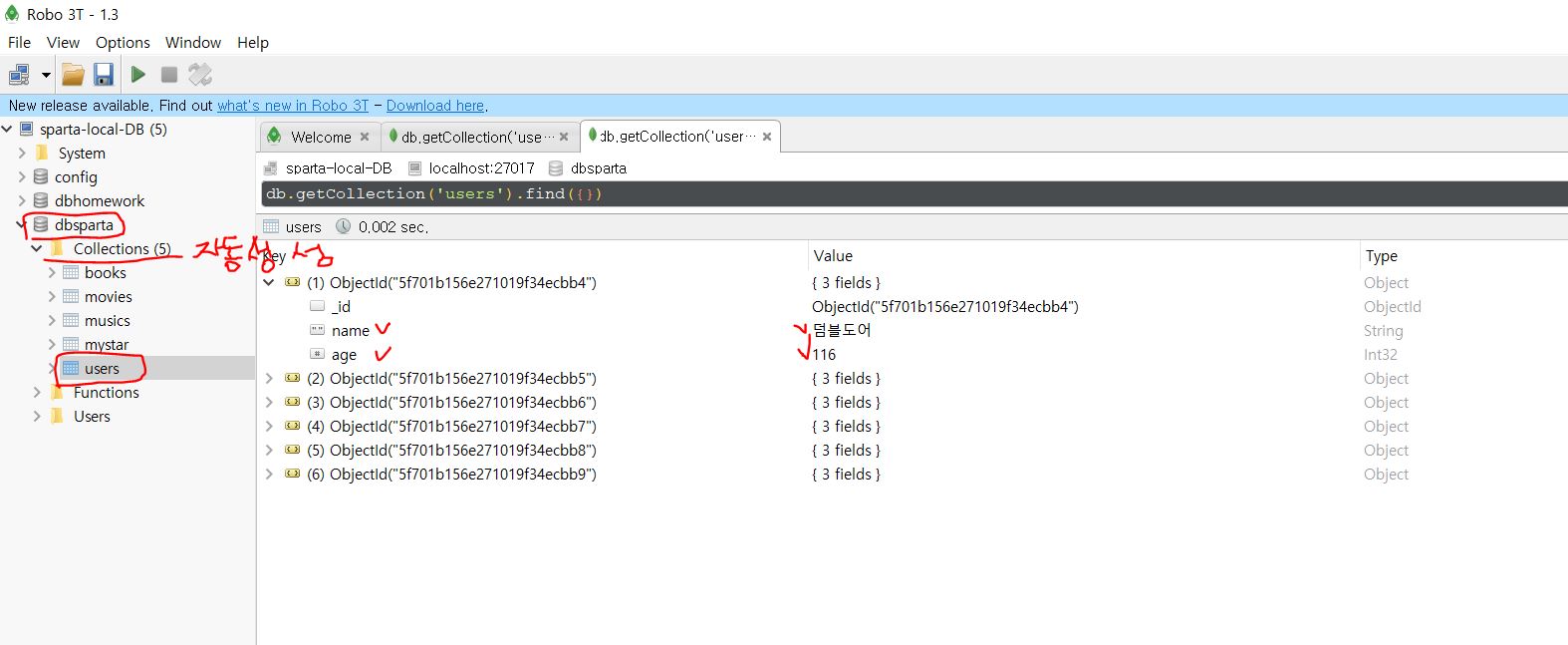Screen dimensions: 1568x645
Task: Select the System folder icon
Action: [x=41, y=153]
